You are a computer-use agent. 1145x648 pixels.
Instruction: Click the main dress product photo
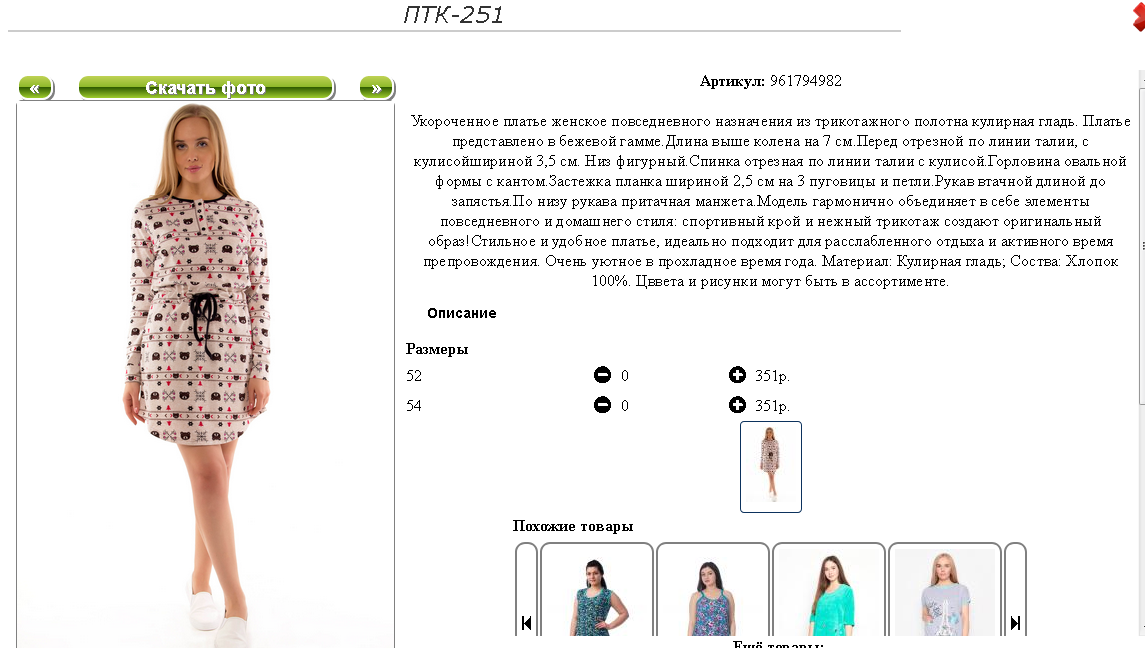[x=205, y=375]
